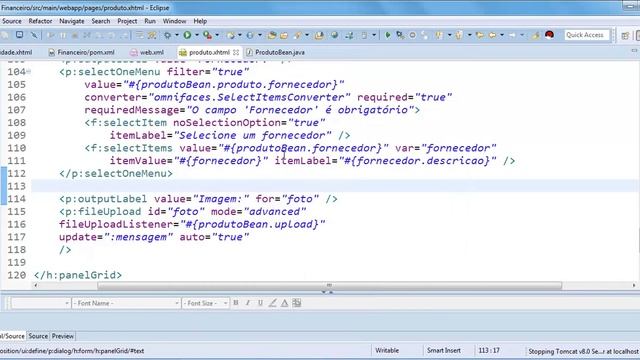Open the forward navigation history dropdown arrow
Screen dimensions: 640x360
coord(522,36)
